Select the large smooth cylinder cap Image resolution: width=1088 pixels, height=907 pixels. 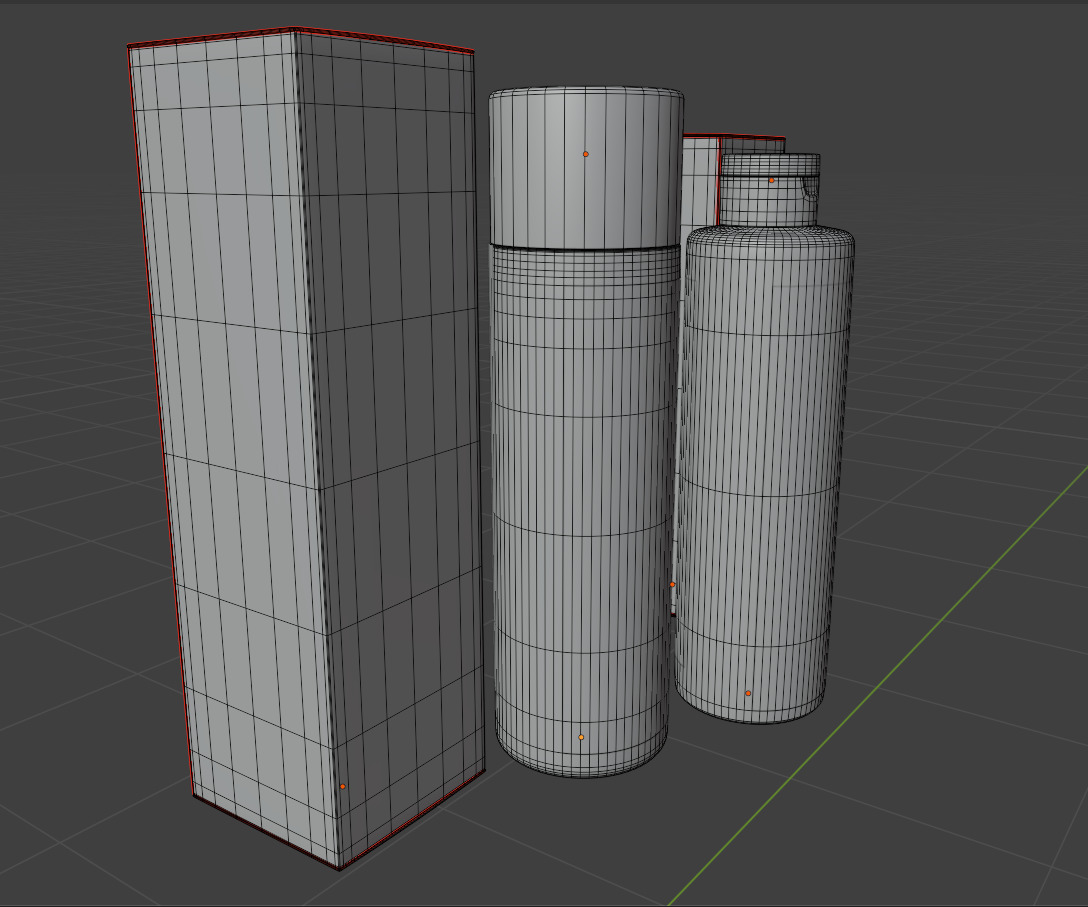[586, 167]
